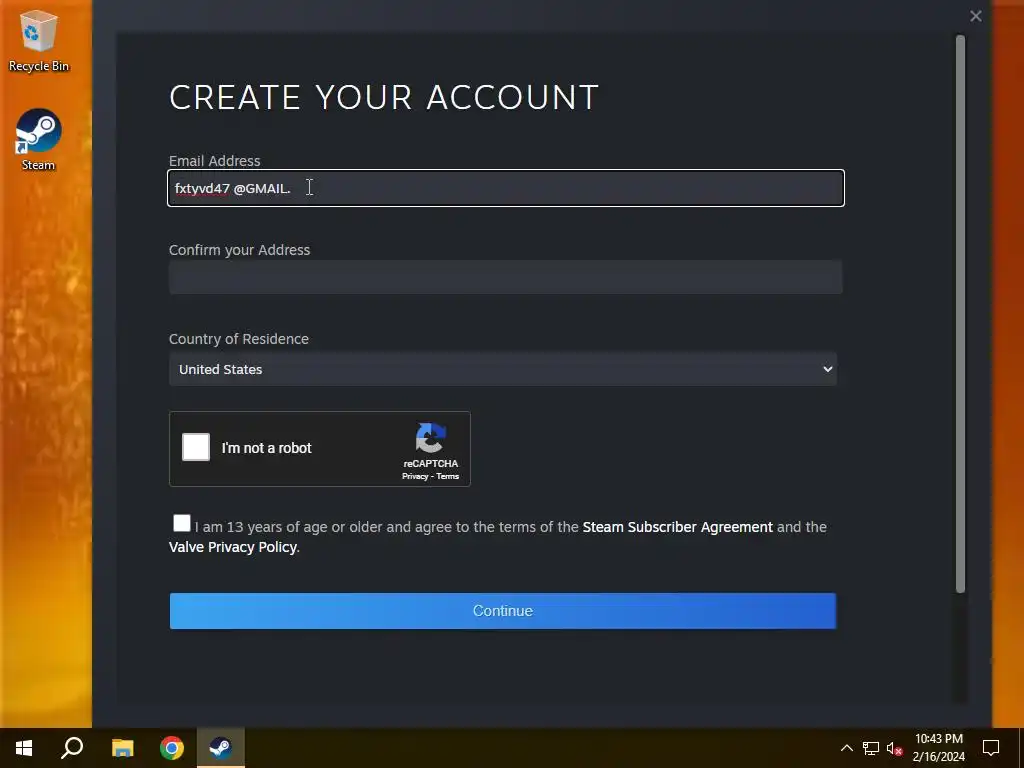This screenshot has height=768, width=1024.
Task: Open taskbar search magnifier
Action: coord(72,748)
